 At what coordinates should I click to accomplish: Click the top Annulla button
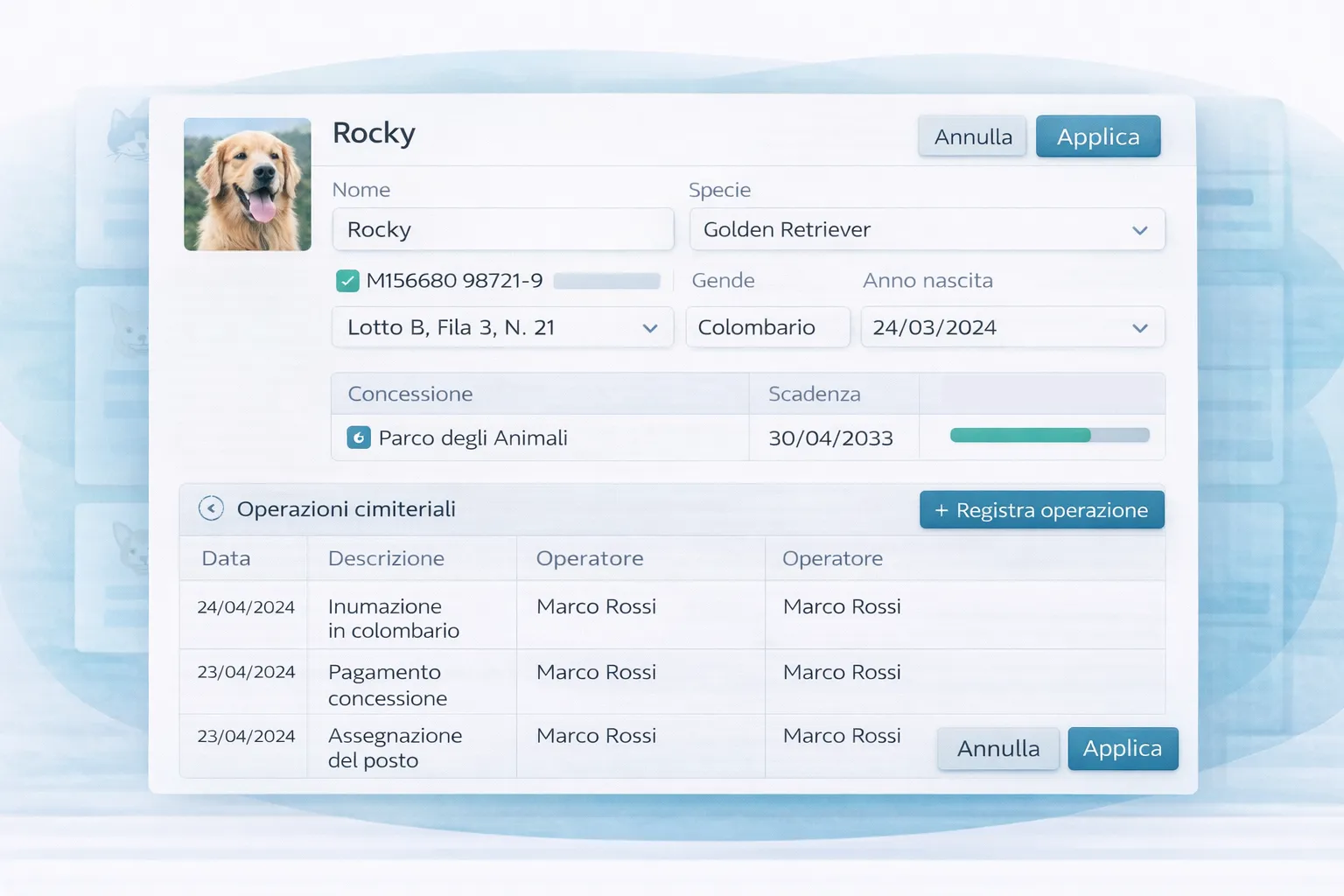[x=972, y=136]
